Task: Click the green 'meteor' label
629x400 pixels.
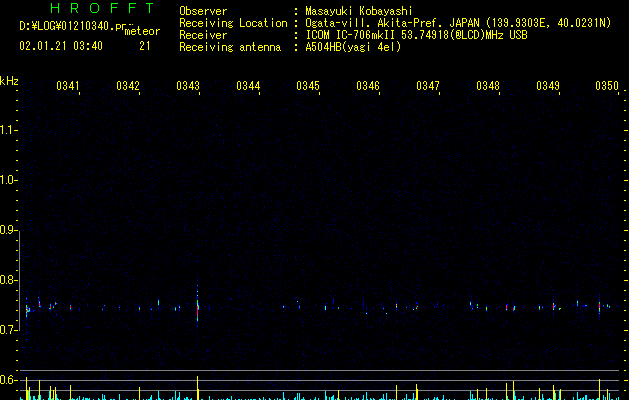Action: tap(142, 31)
